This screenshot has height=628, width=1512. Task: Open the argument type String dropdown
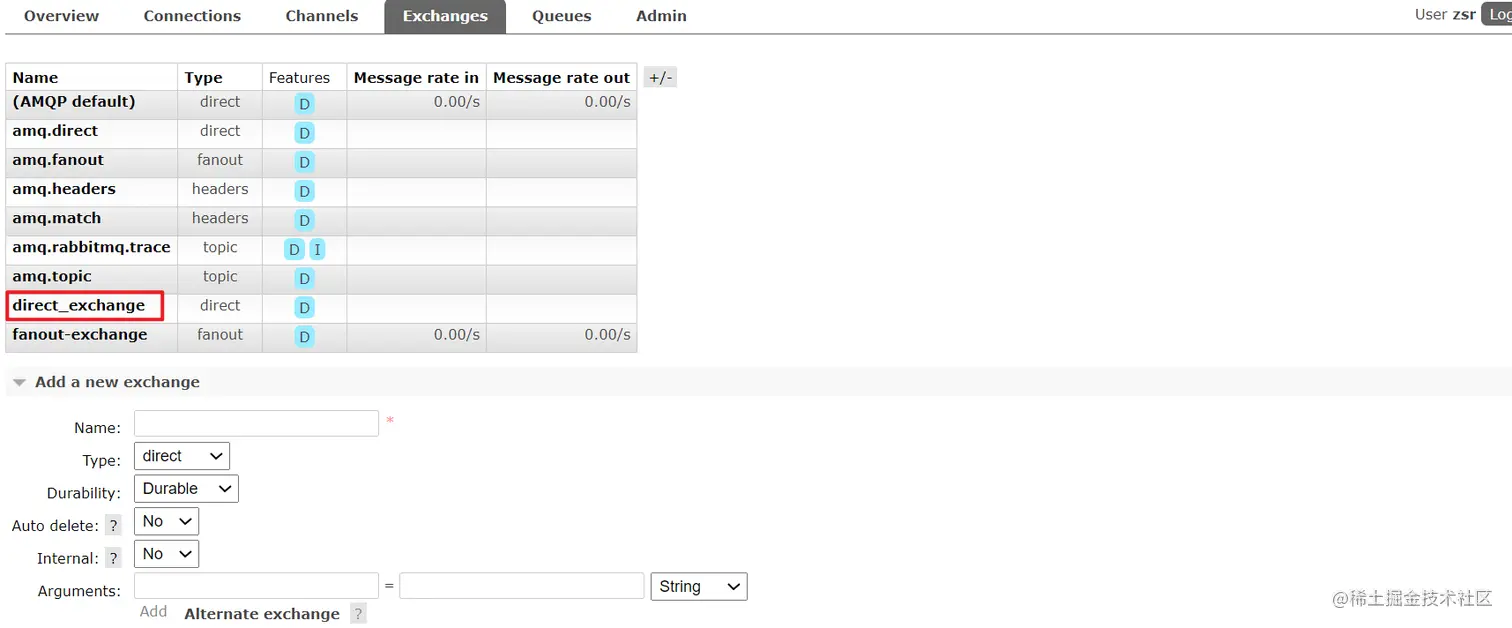698,587
